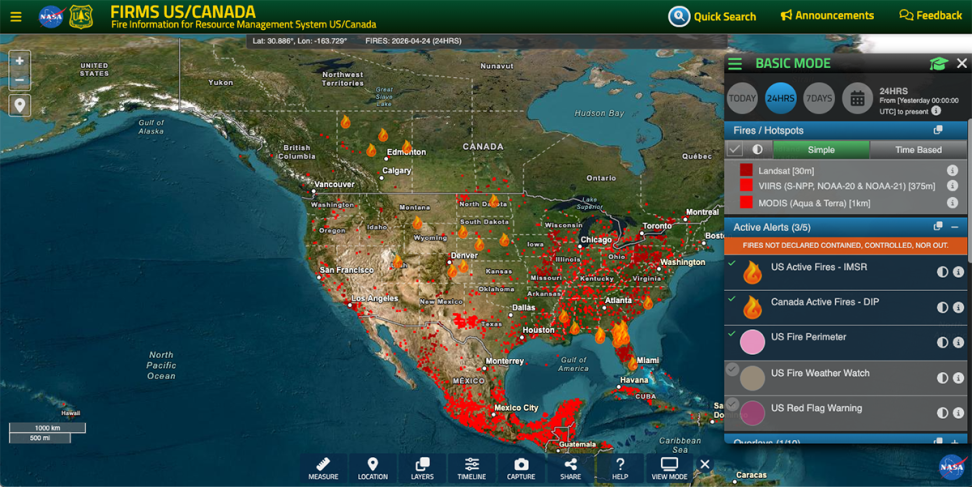Close the Basic Mode panel
Screen dimensions: 972x487
coord(961,63)
